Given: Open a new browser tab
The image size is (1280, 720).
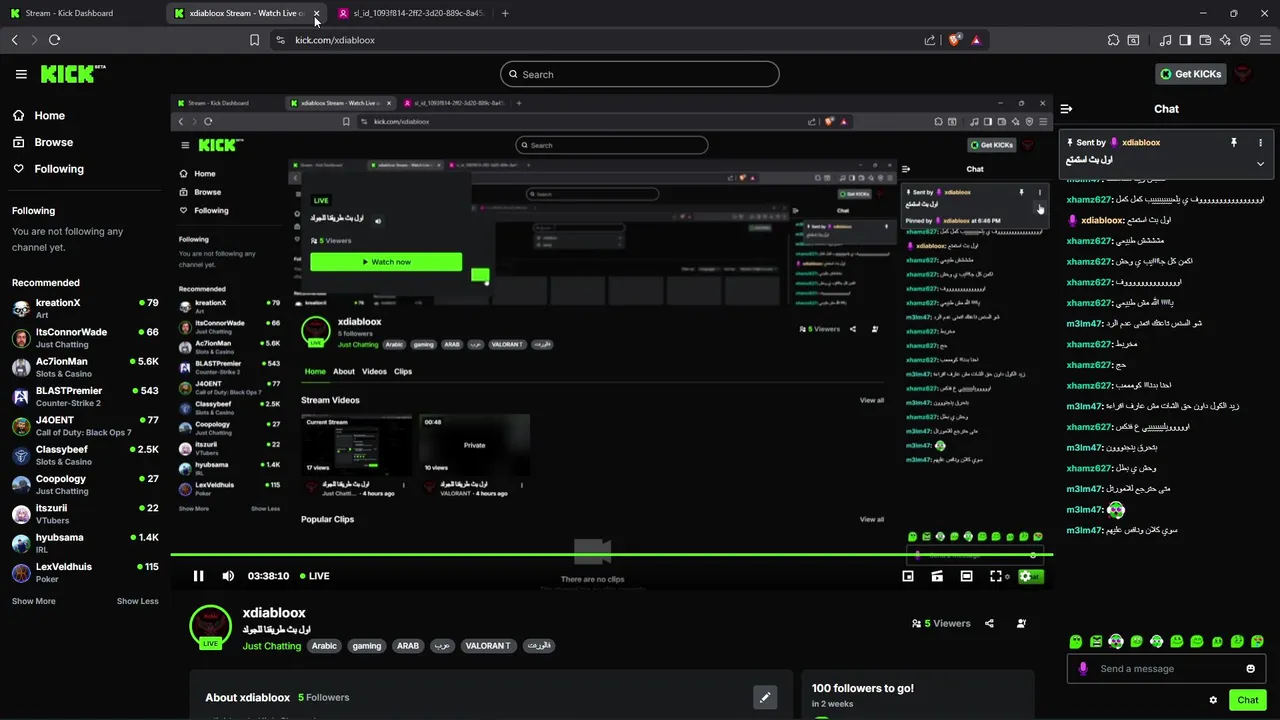Looking at the screenshot, I should [505, 13].
